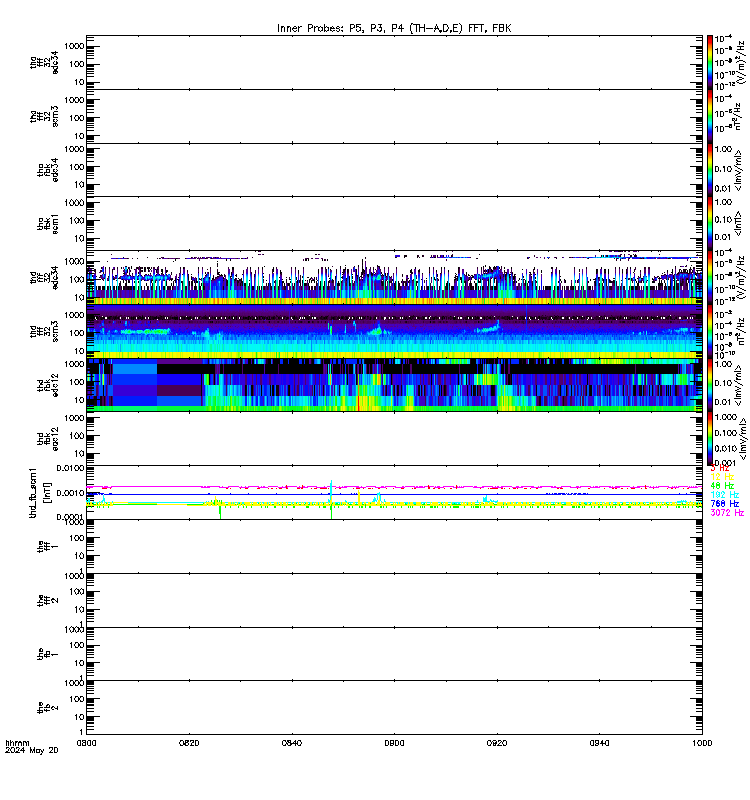Click the colorbar beside the tha fbk scm1 panel

[x=710, y=223]
